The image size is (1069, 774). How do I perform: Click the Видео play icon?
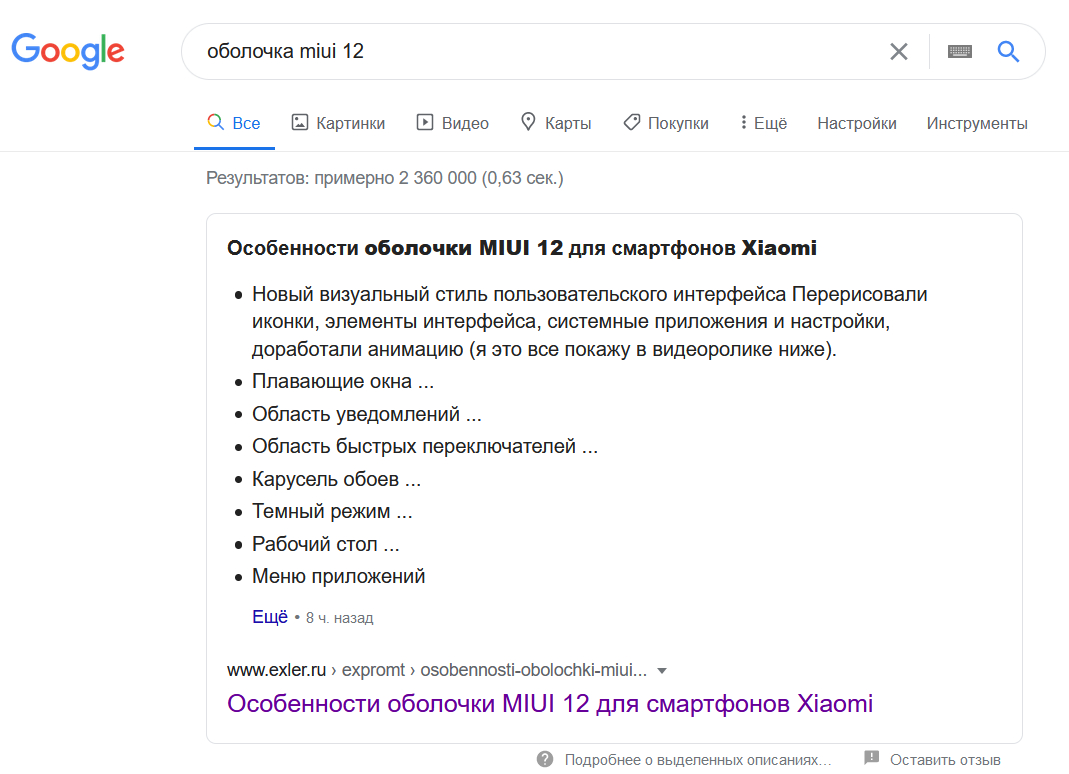click(425, 123)
